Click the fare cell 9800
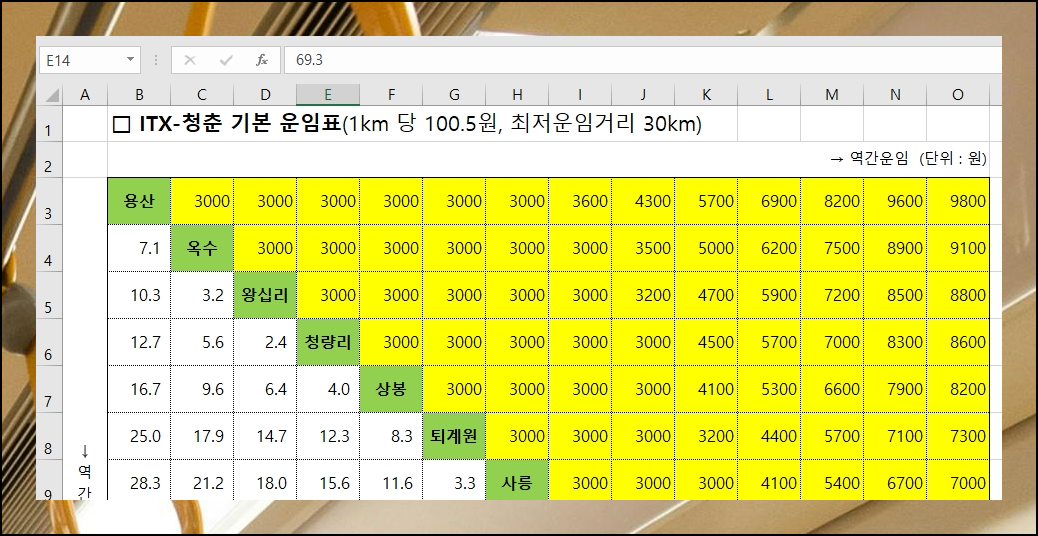The width and height of the screenshot is (1038, 536). tap(958, 201)
